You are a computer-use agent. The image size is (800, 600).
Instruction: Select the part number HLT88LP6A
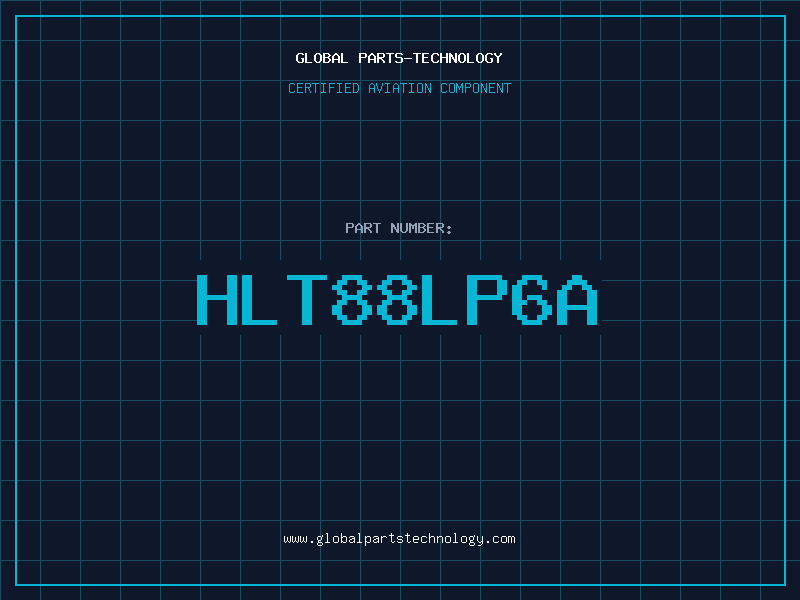[x=397, y=300]
